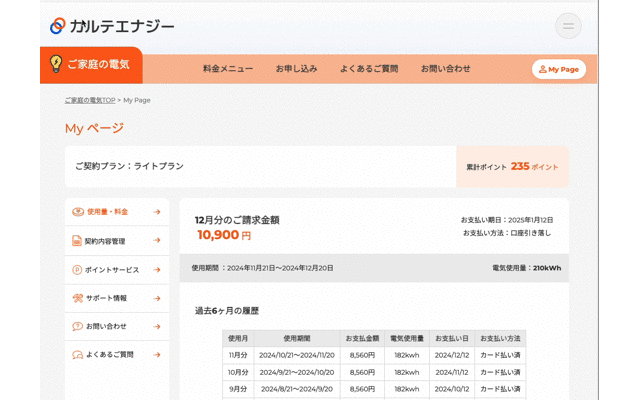
Task: Click the 11月分 row cell
Action: (238, 355)
